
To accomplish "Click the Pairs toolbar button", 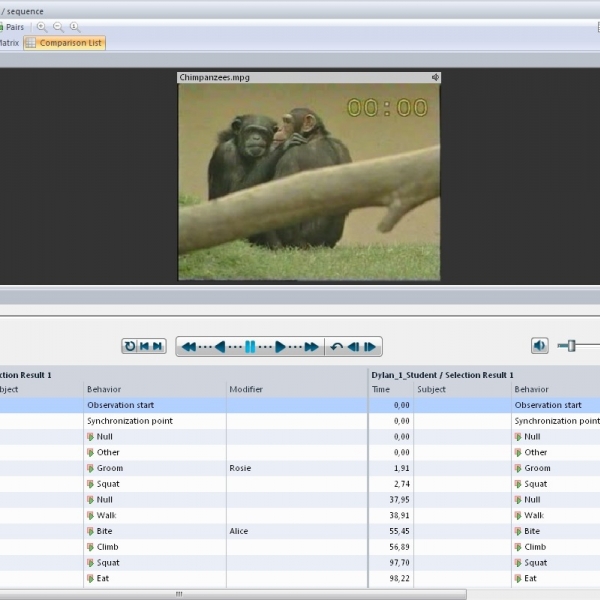I will (x=10, y=27).
